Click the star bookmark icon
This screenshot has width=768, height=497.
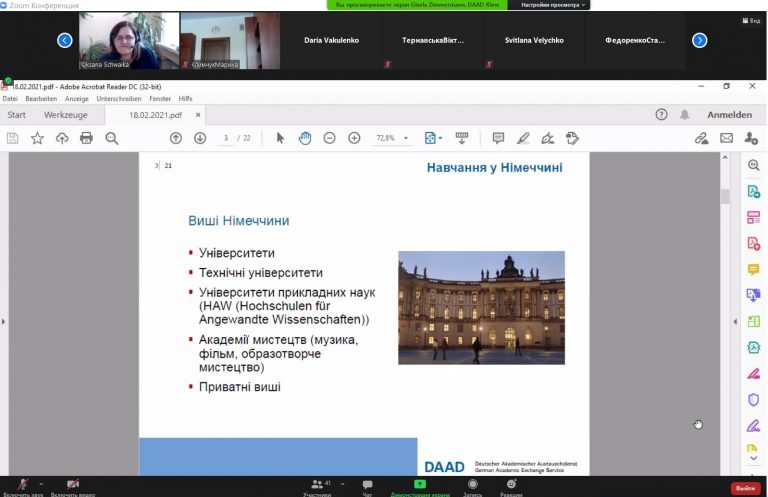37,138
